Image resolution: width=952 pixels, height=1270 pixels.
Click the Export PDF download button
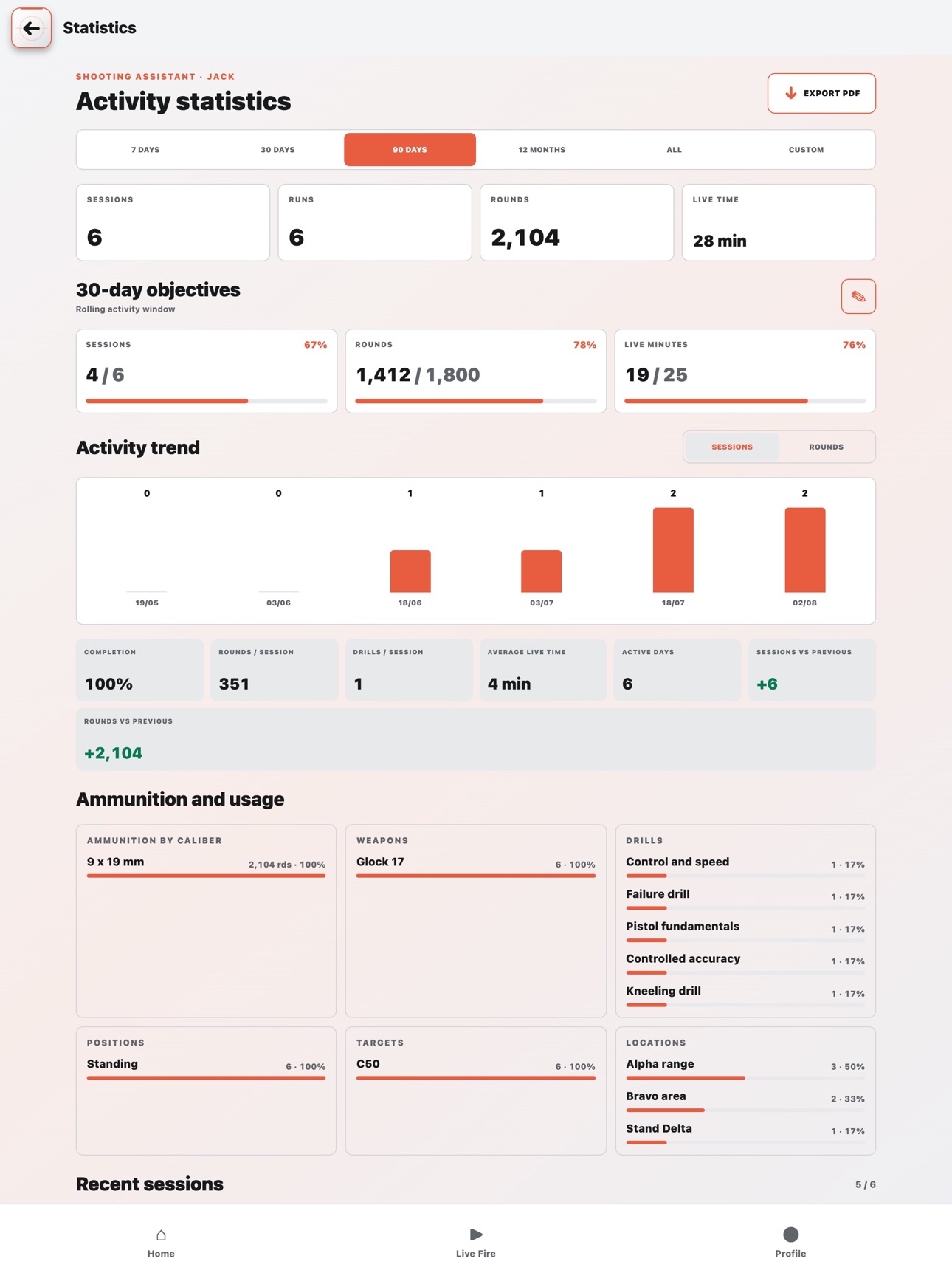[821, 93]
